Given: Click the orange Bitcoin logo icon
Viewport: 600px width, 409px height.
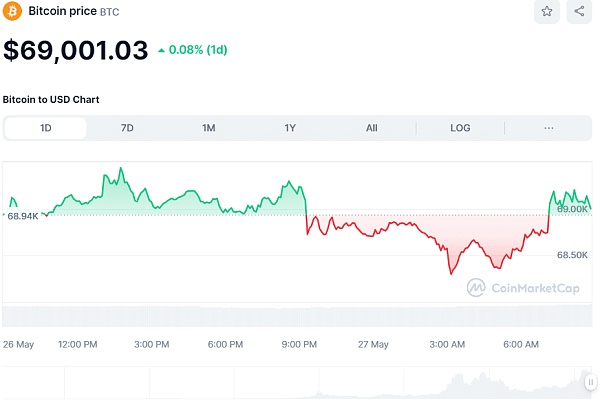Looking at the screenshot, I should point(13,12).
